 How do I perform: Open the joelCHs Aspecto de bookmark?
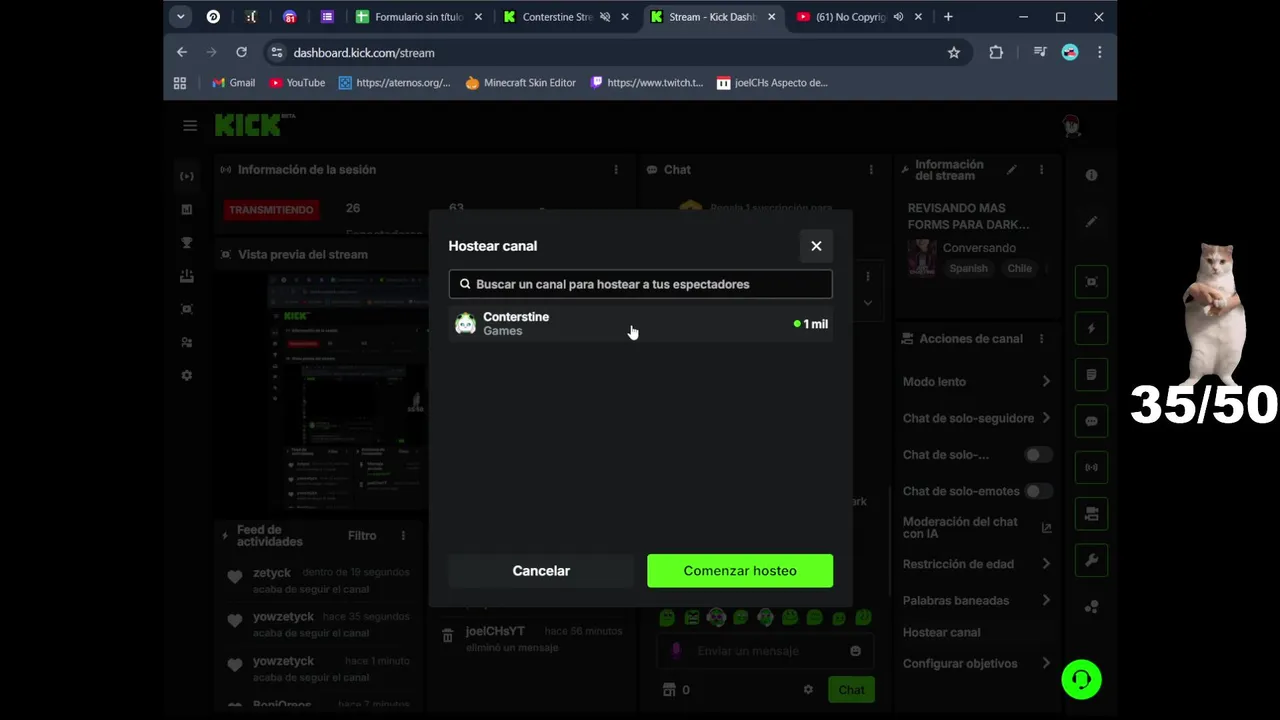772,83
